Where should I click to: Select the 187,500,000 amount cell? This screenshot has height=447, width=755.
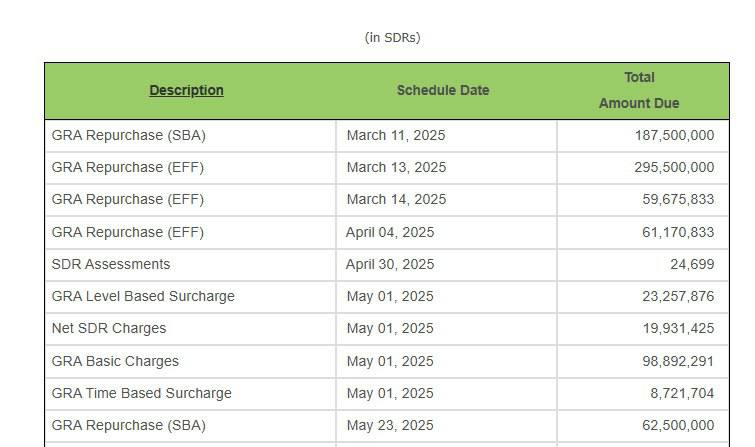pyautogui.click(x=674, y=135)
